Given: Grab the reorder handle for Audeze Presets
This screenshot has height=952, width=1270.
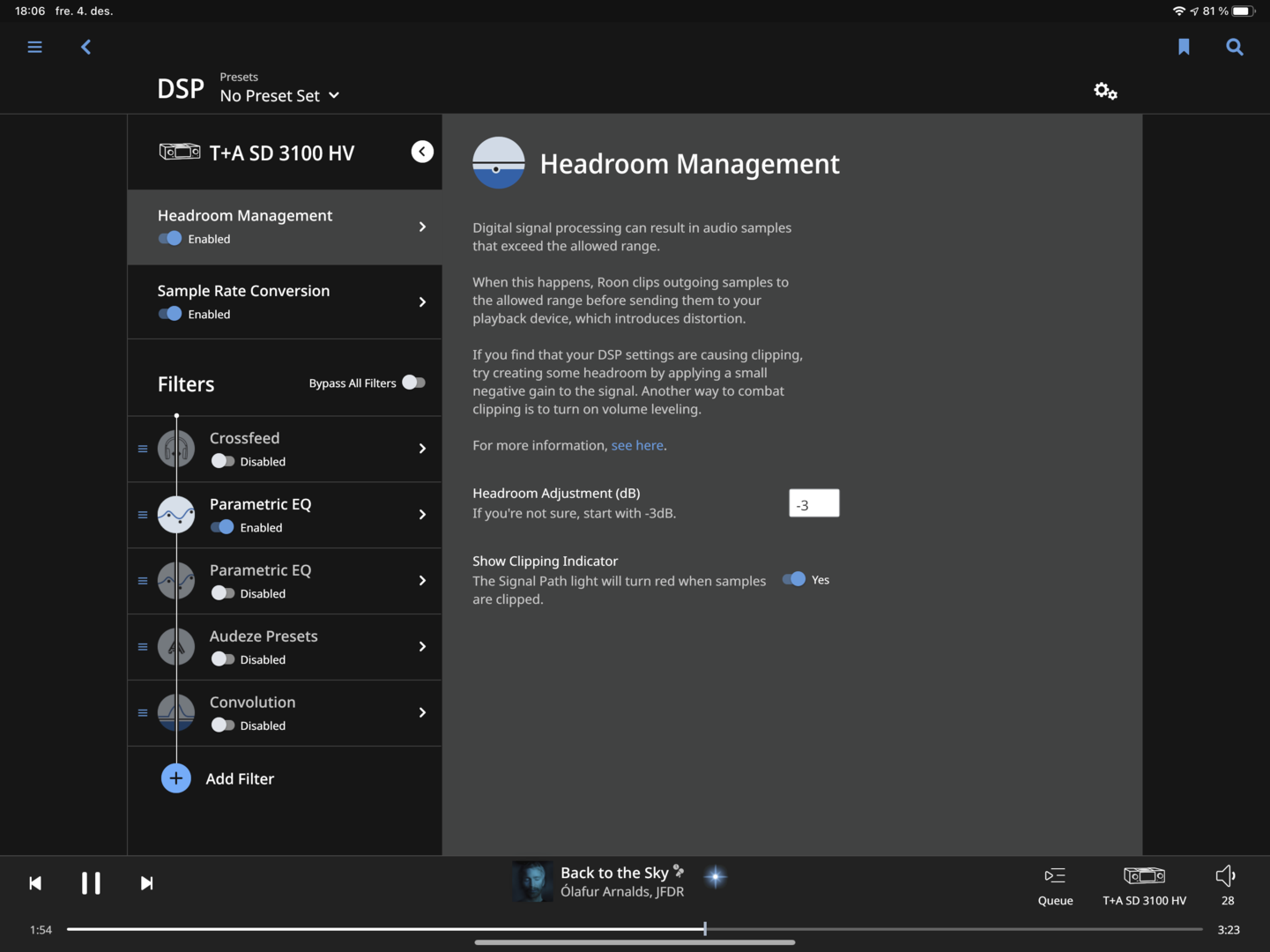Looking at the screenshot, I should coord(143,647).
